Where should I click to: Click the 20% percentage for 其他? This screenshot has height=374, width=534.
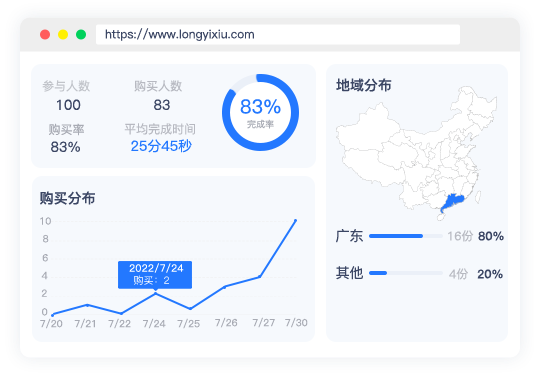pos(490,274)
